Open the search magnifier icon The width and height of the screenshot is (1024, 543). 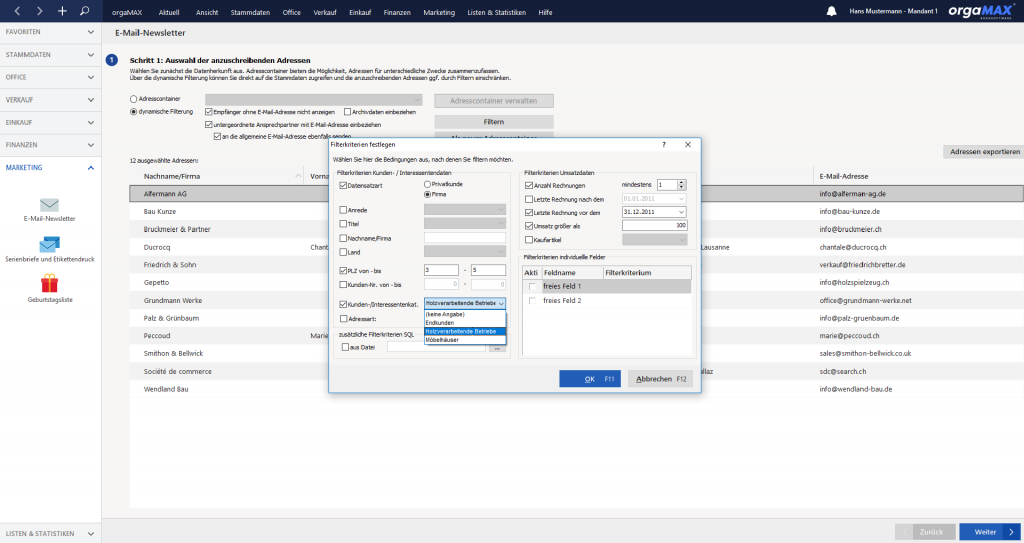84,11
